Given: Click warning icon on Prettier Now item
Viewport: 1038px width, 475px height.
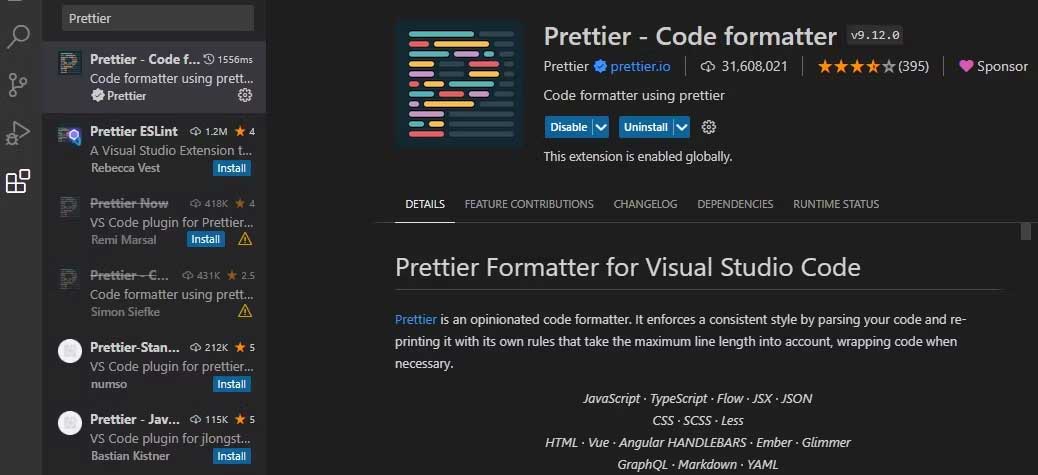Looking at the screenshot, I should pos(245,240).
